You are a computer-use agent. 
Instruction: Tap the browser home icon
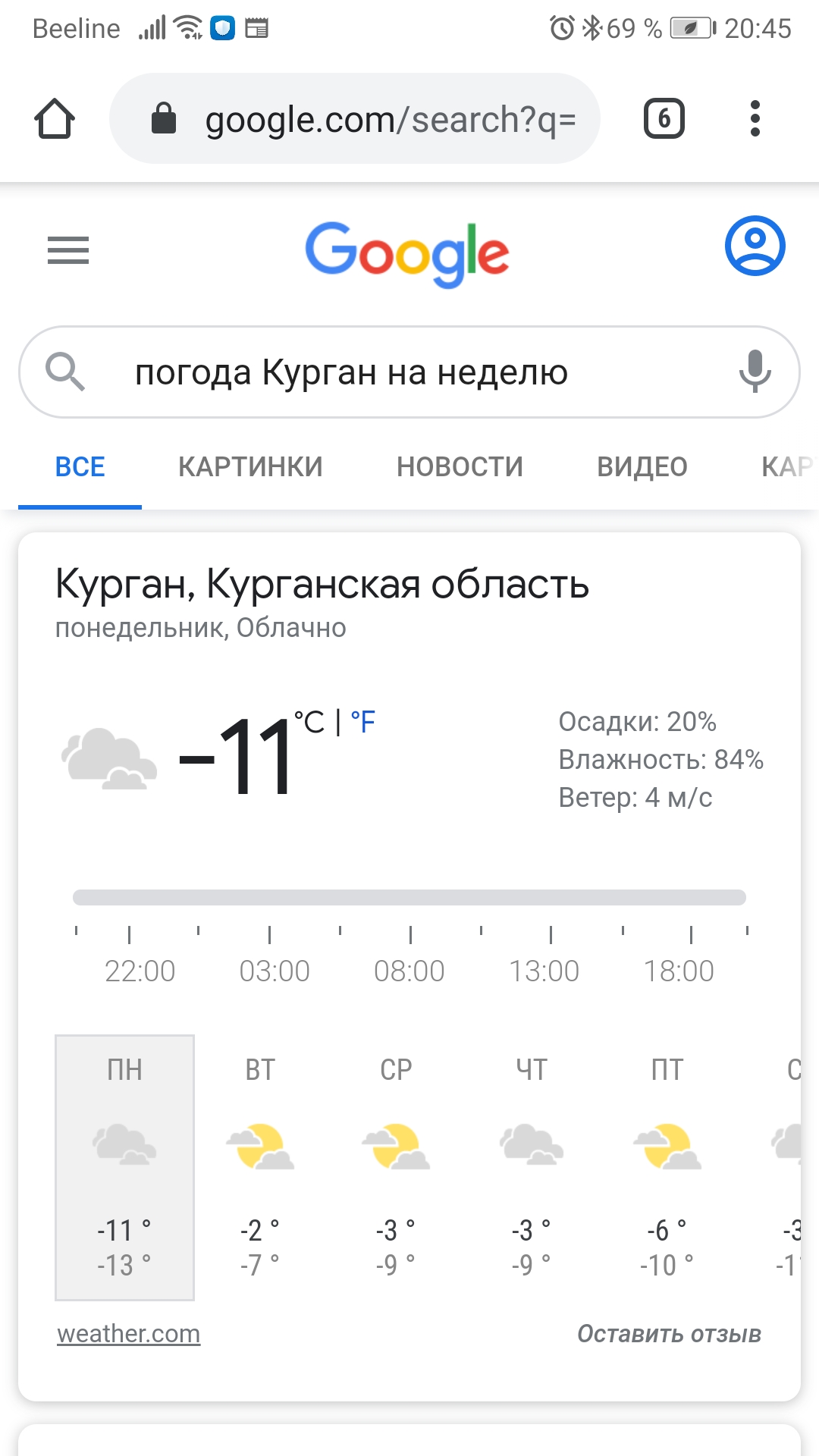pos(55,119)
